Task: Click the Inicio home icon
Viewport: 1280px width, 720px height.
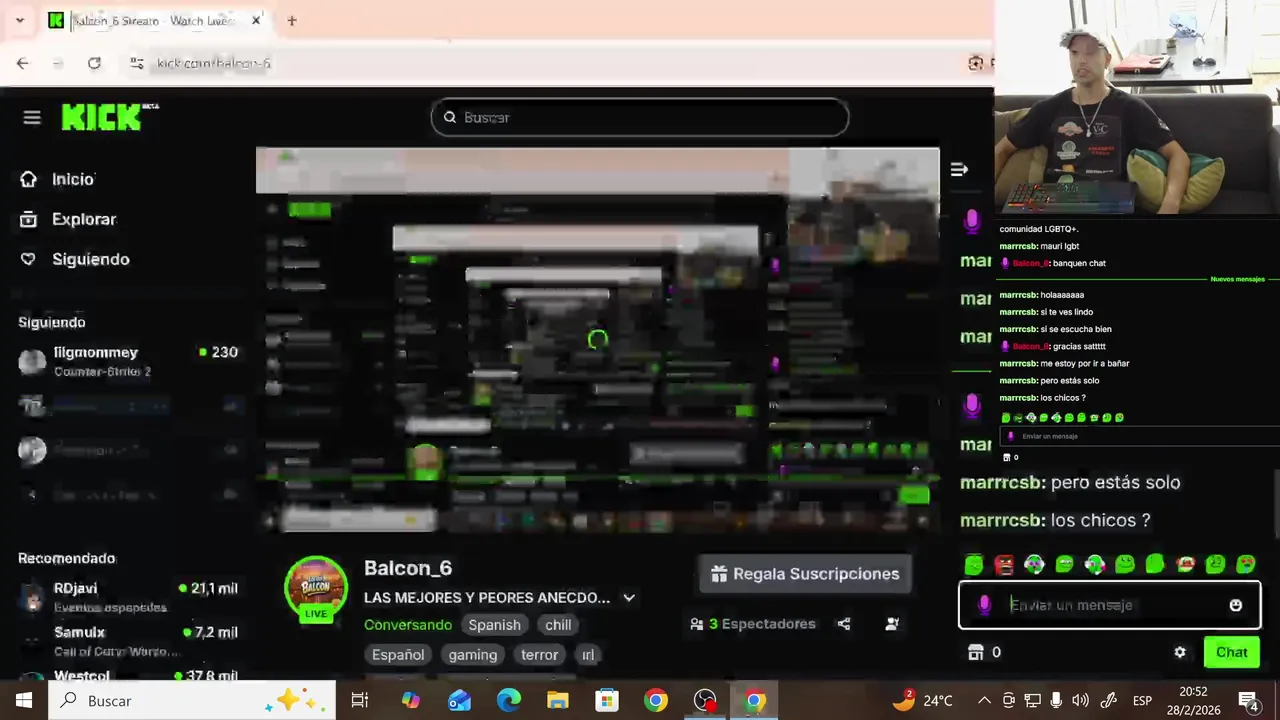Action: [28, 179]
